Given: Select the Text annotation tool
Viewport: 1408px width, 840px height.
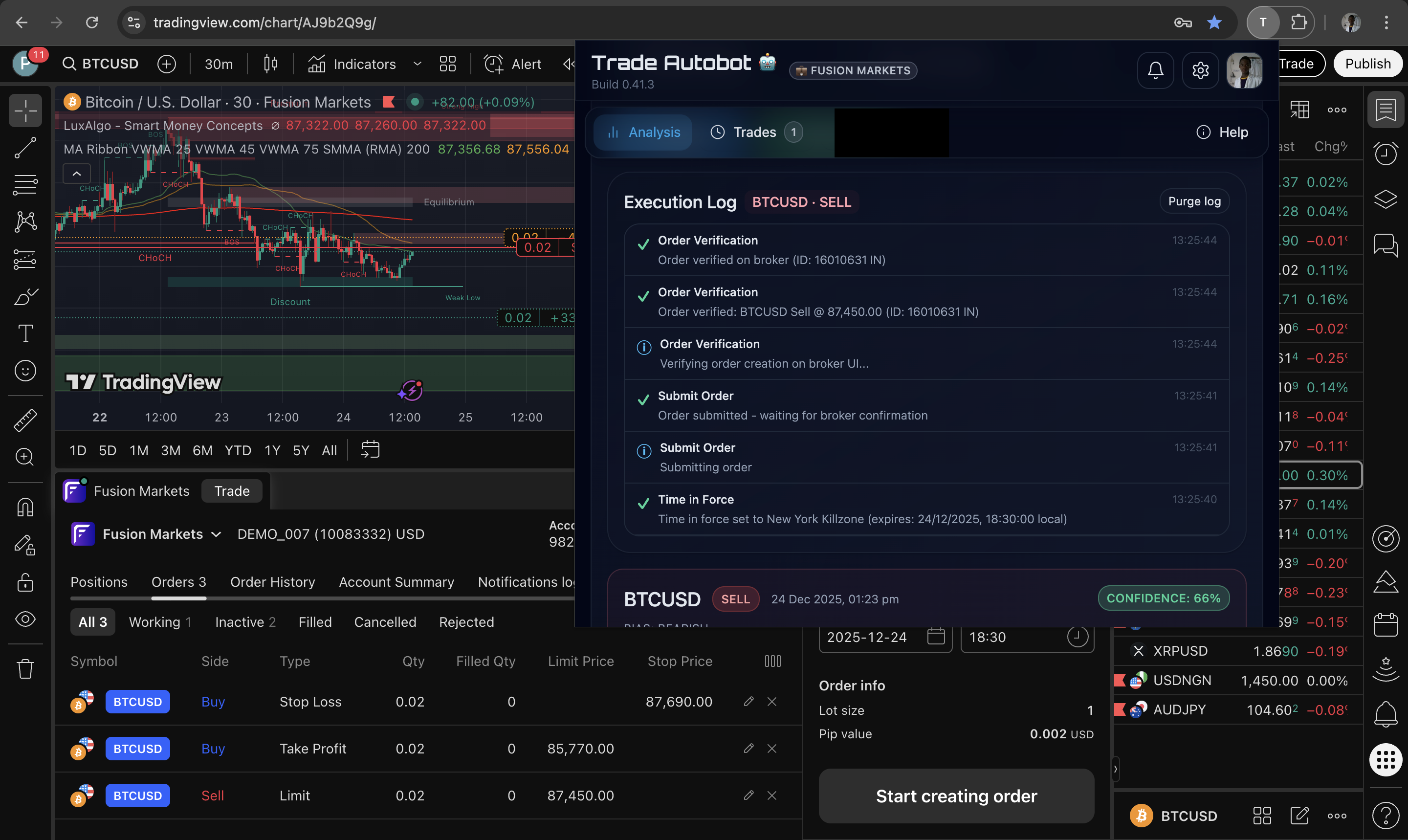Looking at the screenshot, I should (x=25, y=333).
